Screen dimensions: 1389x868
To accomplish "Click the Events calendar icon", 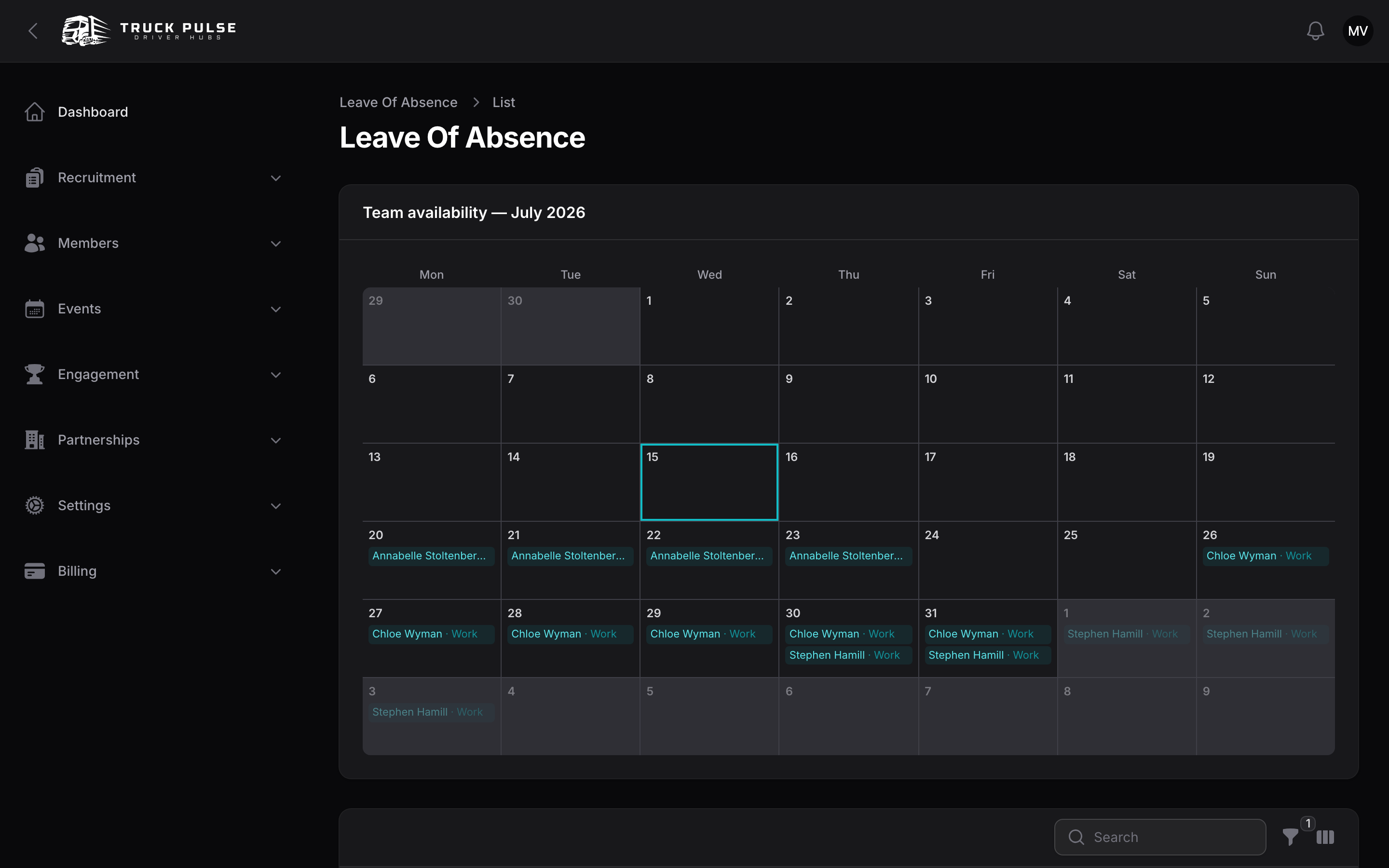I will (x=34, y=309).
